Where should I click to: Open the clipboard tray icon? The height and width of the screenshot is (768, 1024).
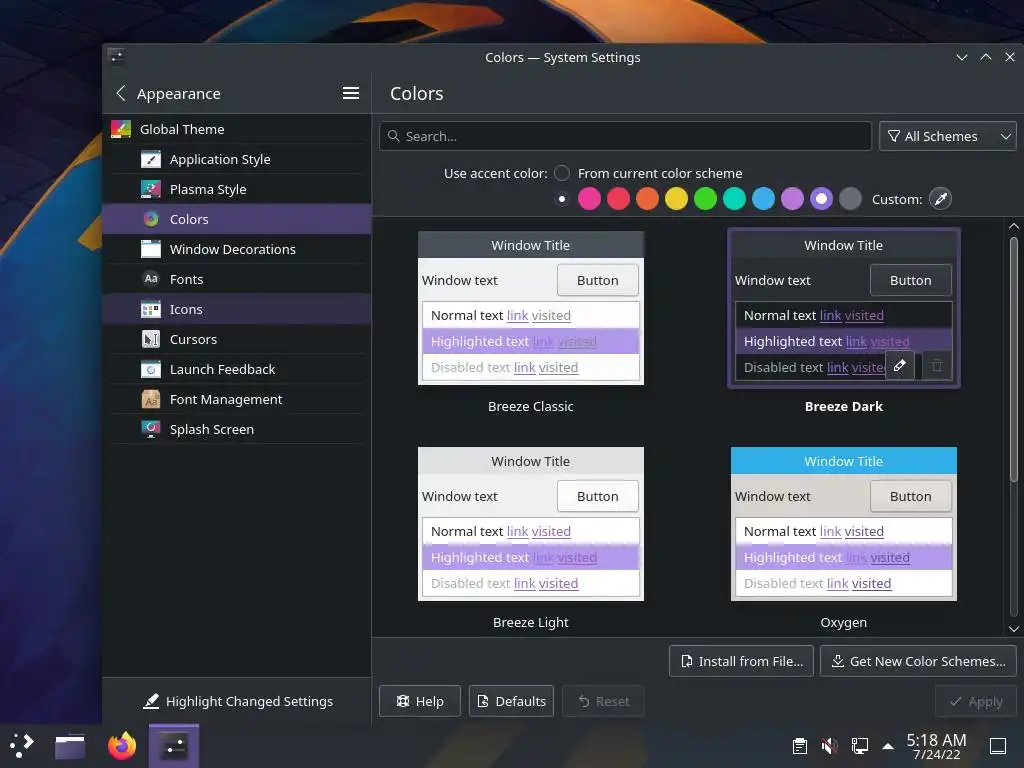point(799,746)
